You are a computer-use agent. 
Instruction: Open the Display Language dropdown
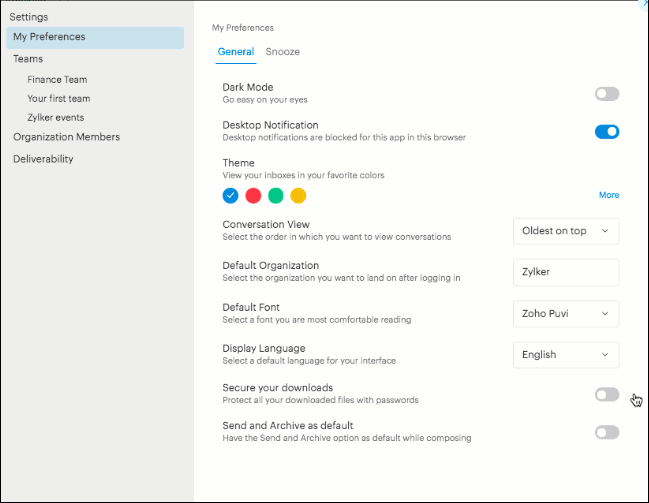(566, 355)
